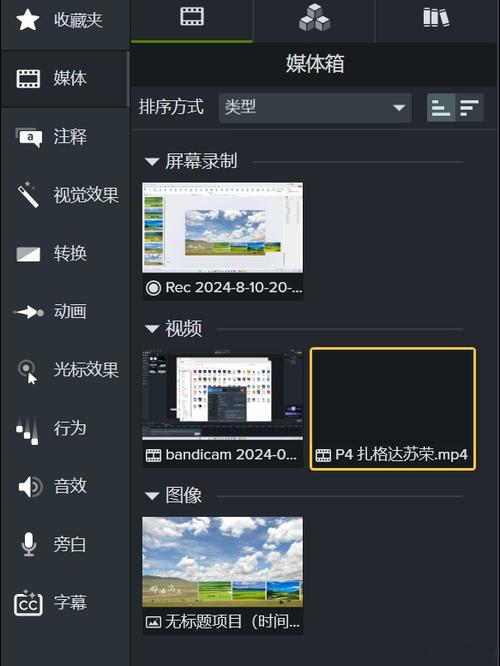This screenshot has width=500, height=666.
Task: Open the 注释 annotation callout icon
Action: pos(28,137)
